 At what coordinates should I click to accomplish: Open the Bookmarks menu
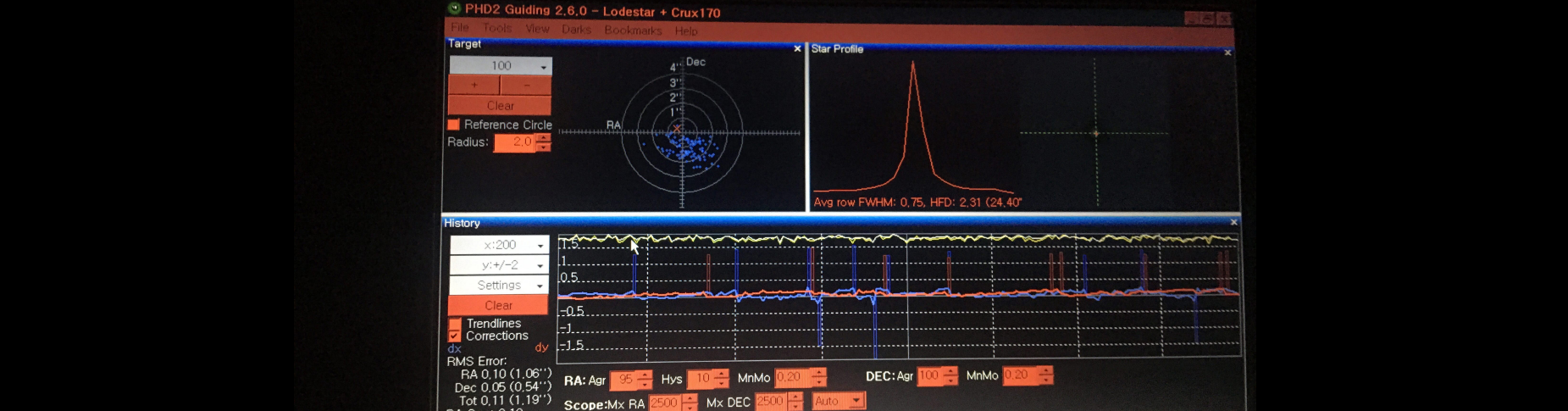pyautogui.click(x=633, y=31)
